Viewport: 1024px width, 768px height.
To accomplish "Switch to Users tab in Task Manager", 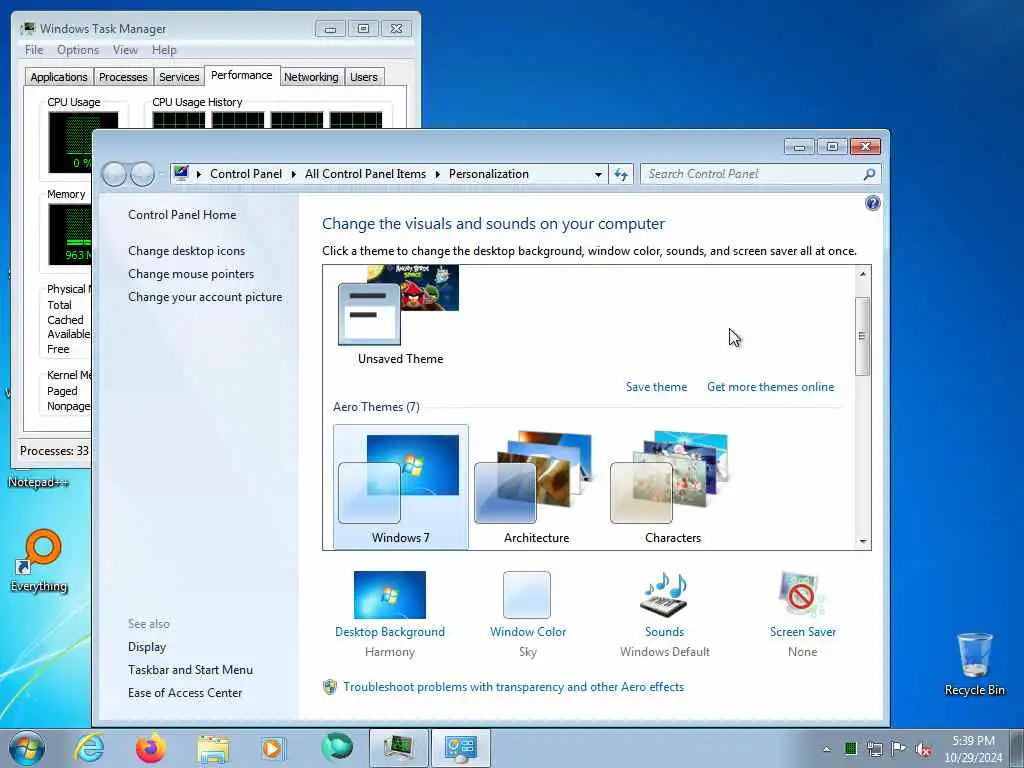I will point(364,77).
